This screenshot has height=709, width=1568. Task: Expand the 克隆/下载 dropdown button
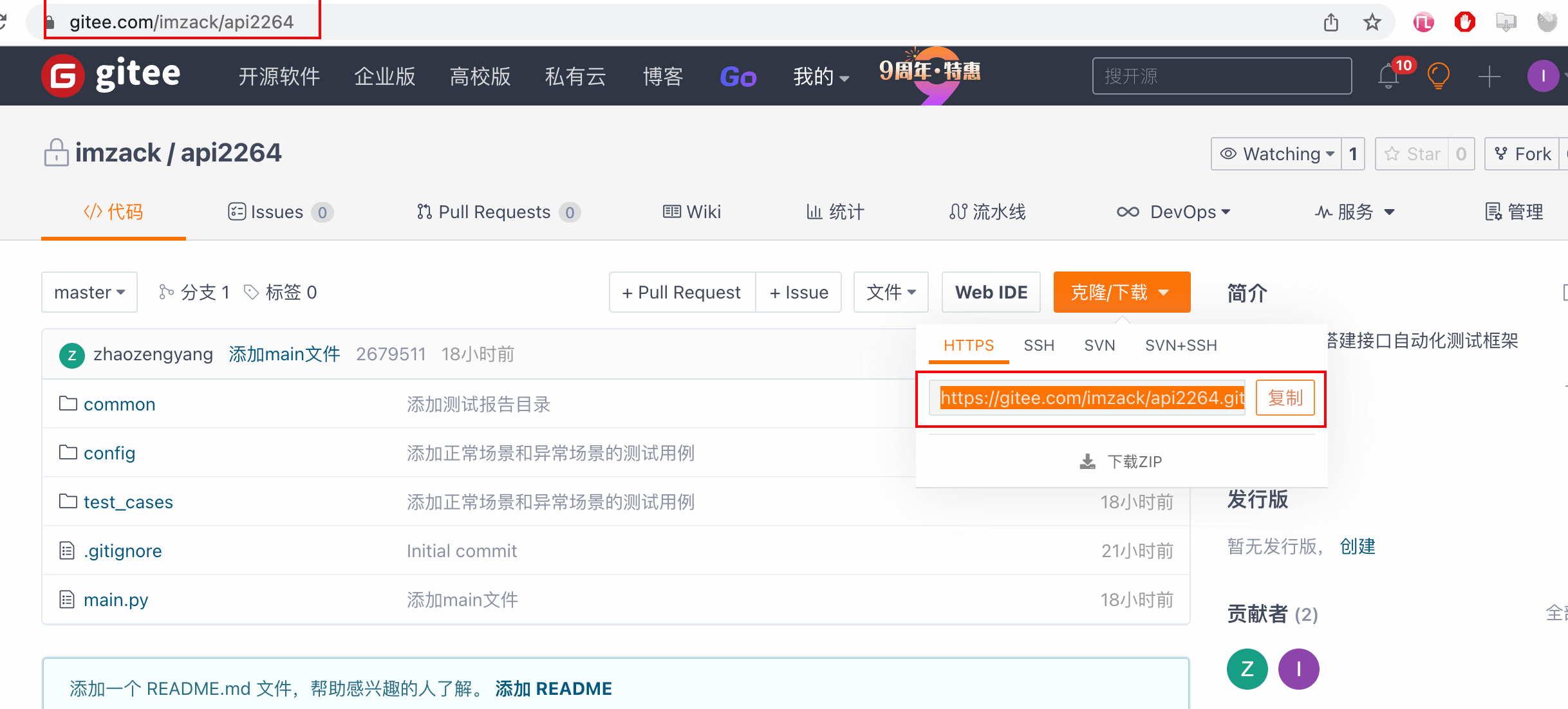(x=1121, y=292)
